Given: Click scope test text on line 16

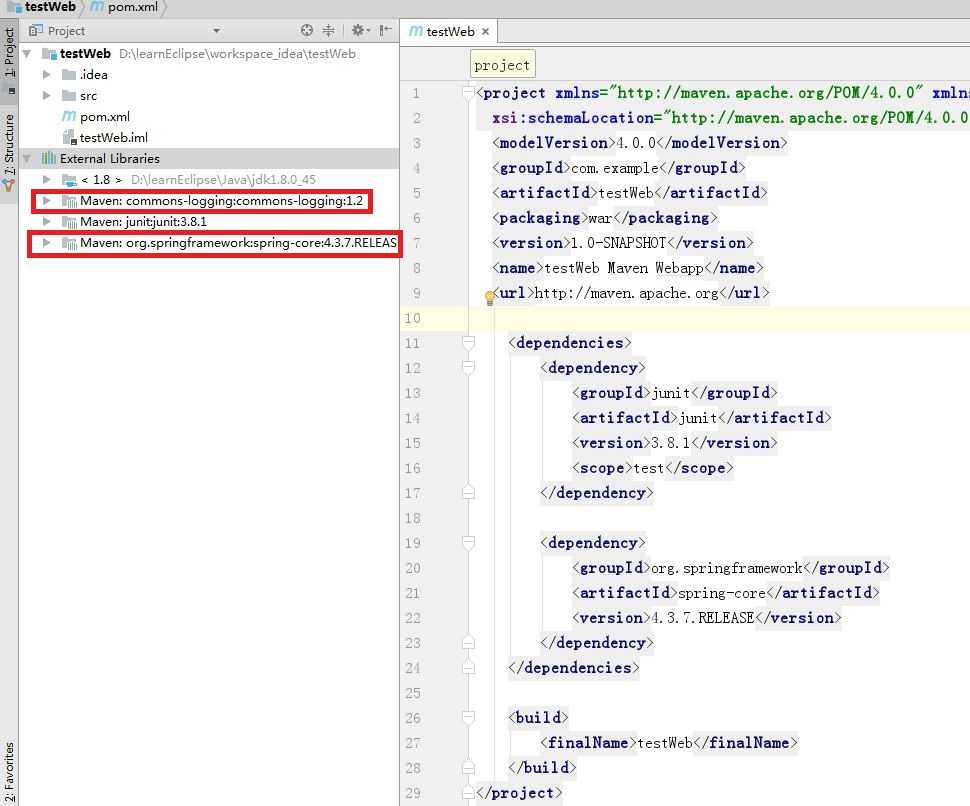Looking at the screenshot, I should coord(648,468).
